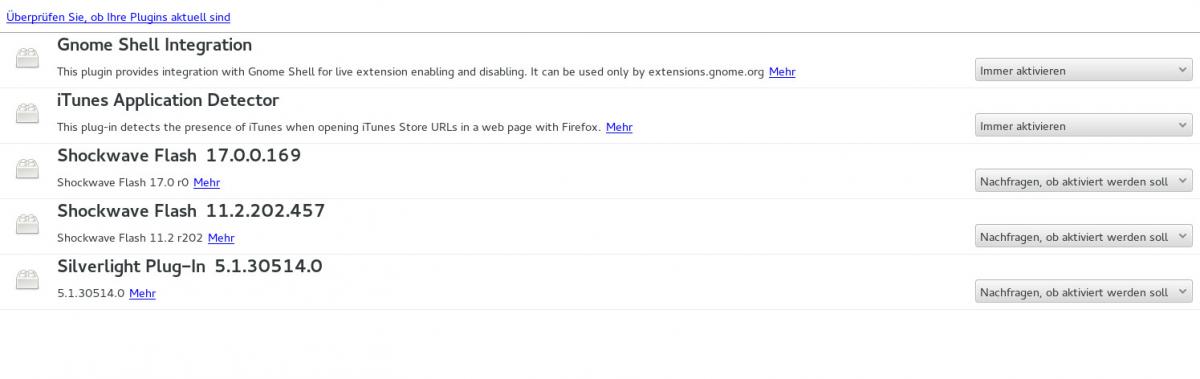Click the iTunes Application Detector plugin icon
Image resolution: width=1200 pixels, height=379 pixels.
(x=28, y=114)
